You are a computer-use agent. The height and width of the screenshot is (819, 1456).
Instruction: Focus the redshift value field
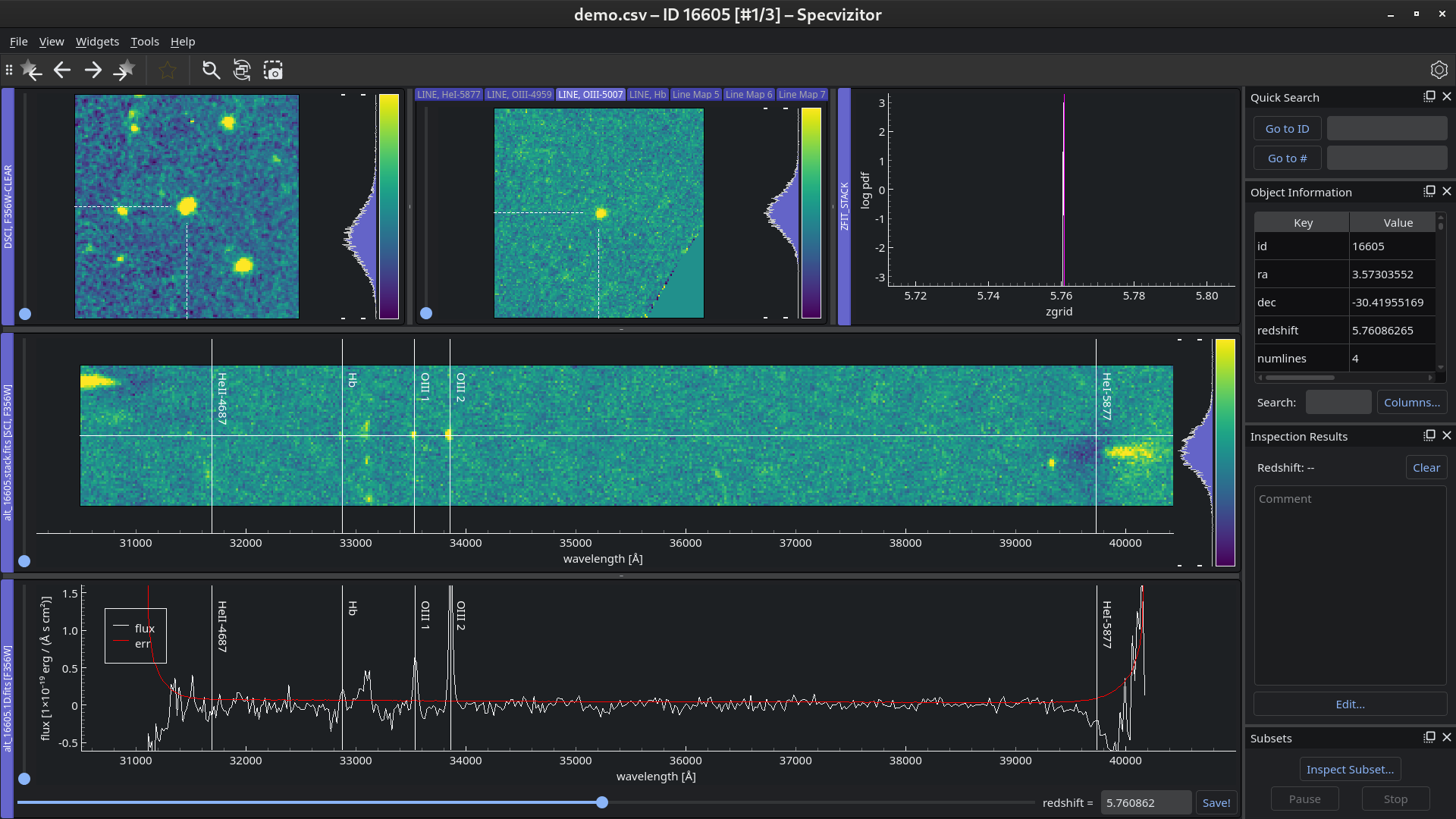1146,803
